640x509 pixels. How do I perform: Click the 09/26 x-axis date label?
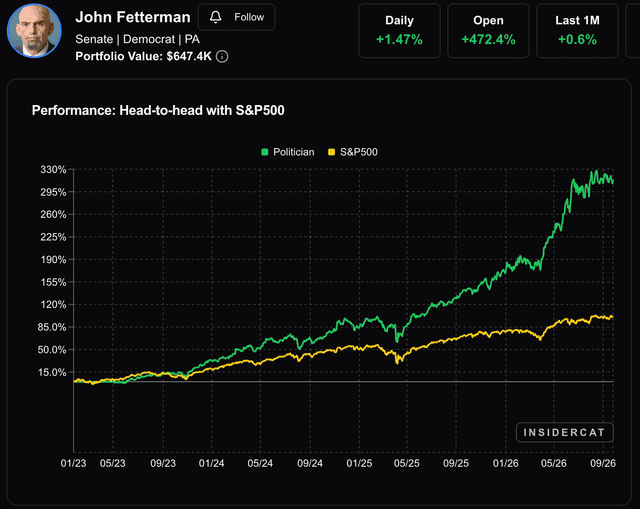point(603,463)
